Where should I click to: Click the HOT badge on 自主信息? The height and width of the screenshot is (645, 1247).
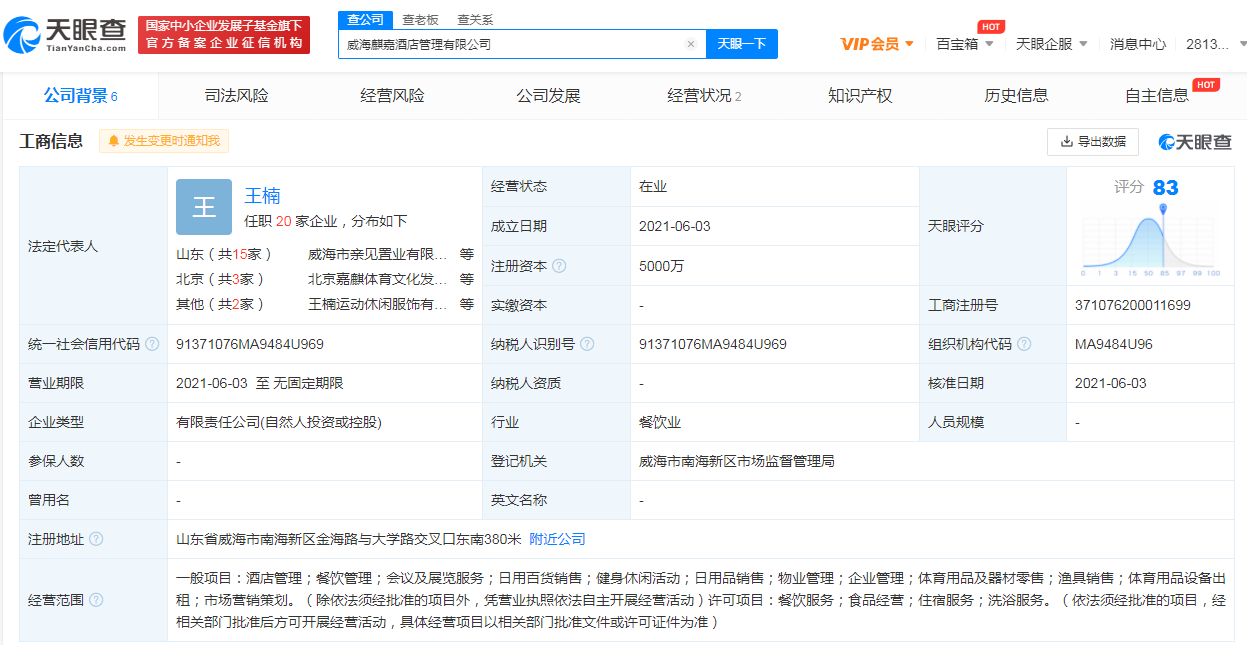point(1206,85)
